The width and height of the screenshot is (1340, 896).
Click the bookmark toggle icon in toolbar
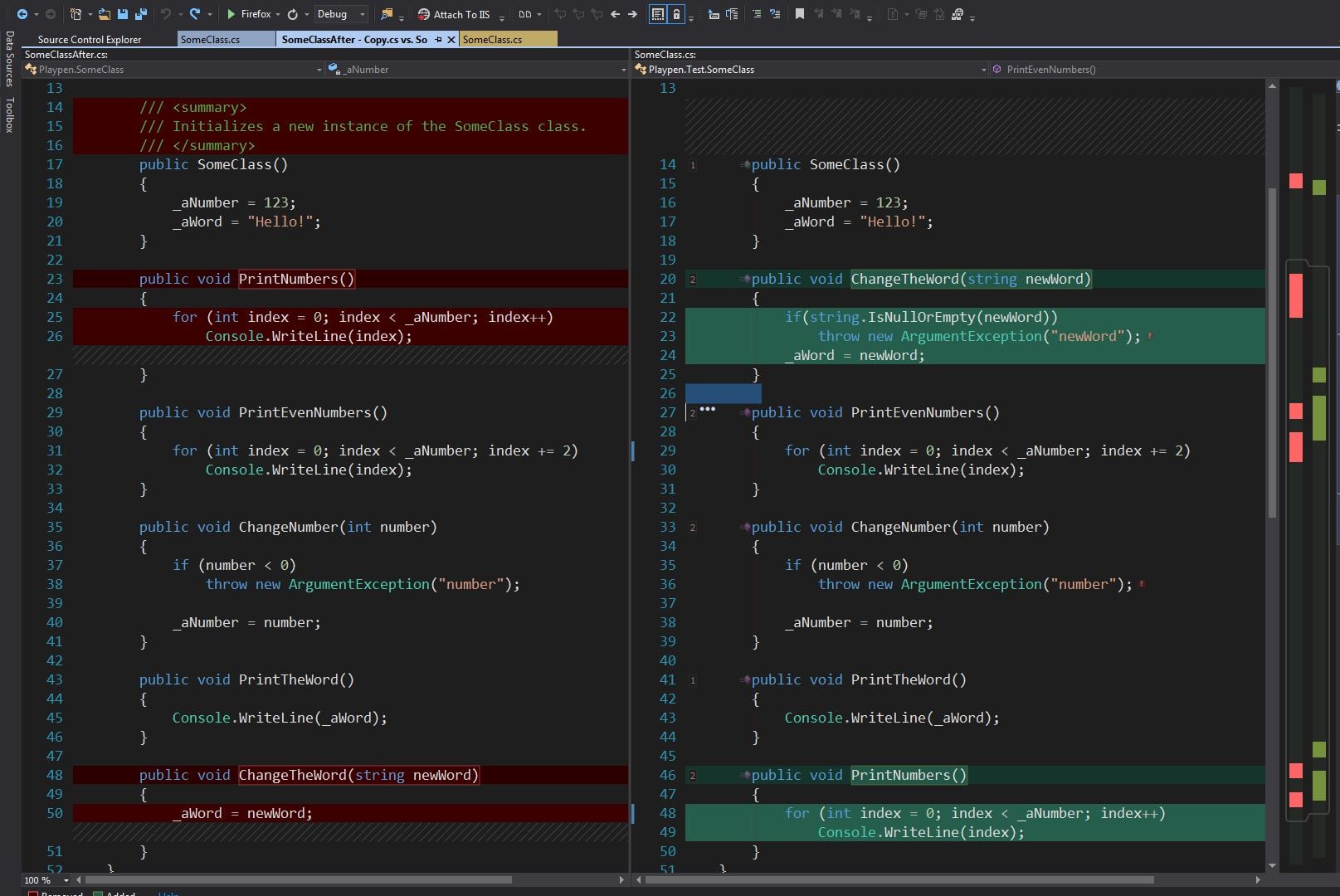800,14
